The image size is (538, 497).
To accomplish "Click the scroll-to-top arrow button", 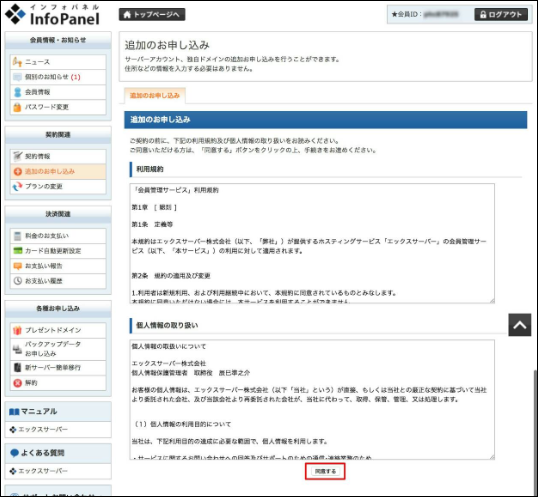I will click(520, 325).
